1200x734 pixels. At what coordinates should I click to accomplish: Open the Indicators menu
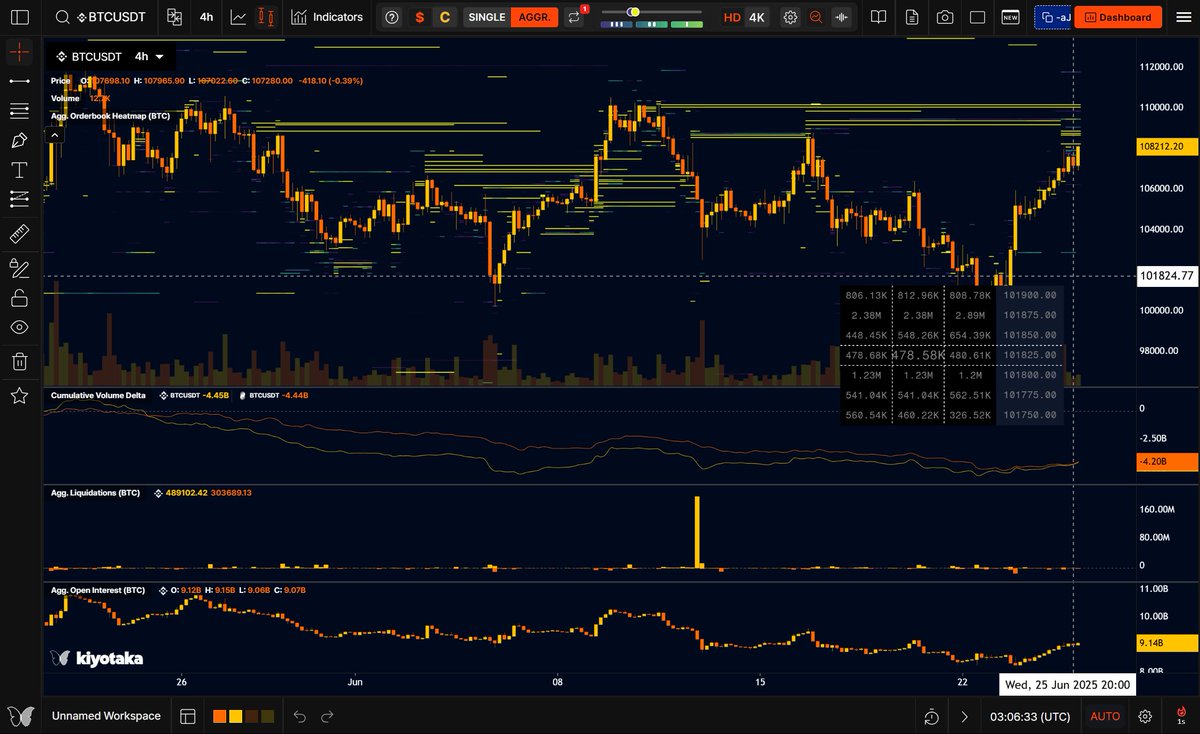(x=327, y=17)
